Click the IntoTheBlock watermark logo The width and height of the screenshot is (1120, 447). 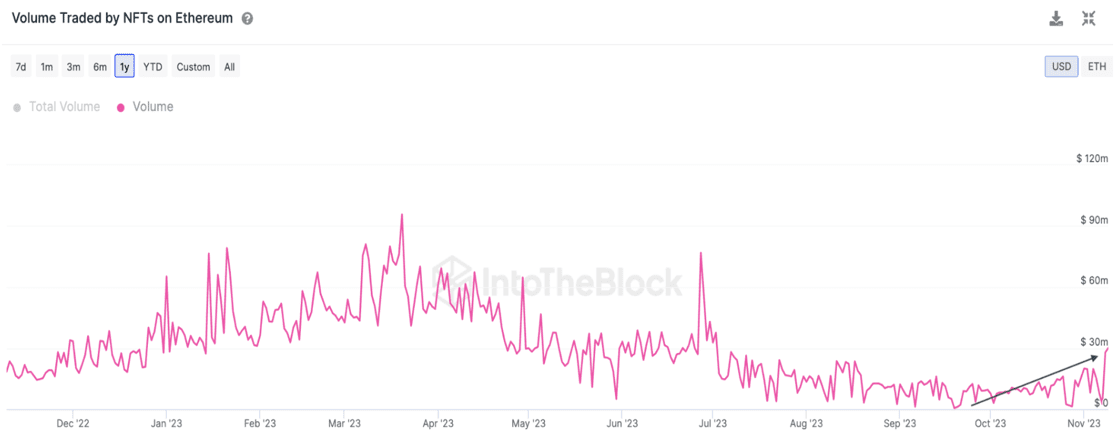tap(450, 281)
